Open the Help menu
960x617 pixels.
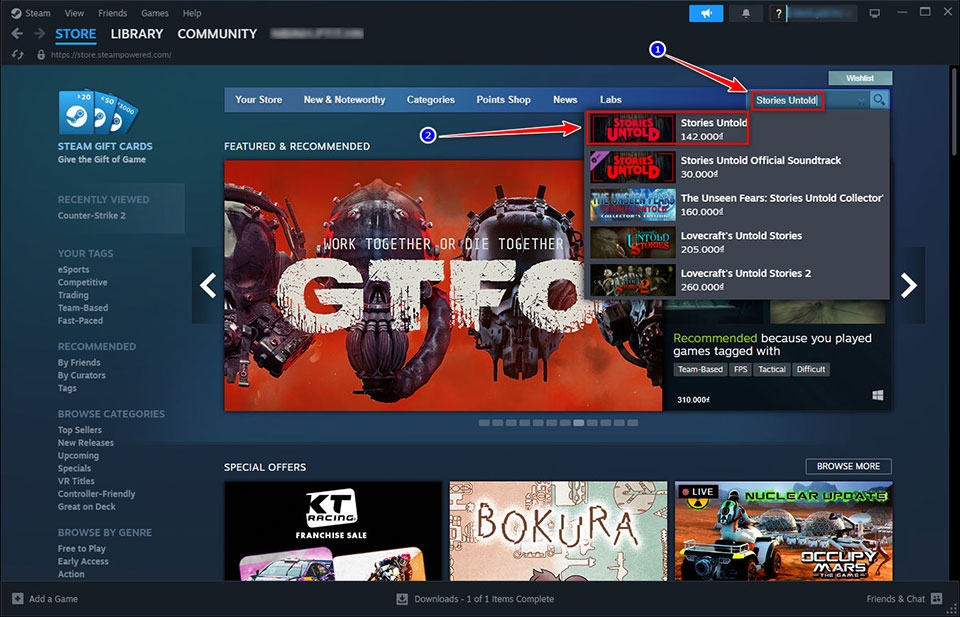192,13
